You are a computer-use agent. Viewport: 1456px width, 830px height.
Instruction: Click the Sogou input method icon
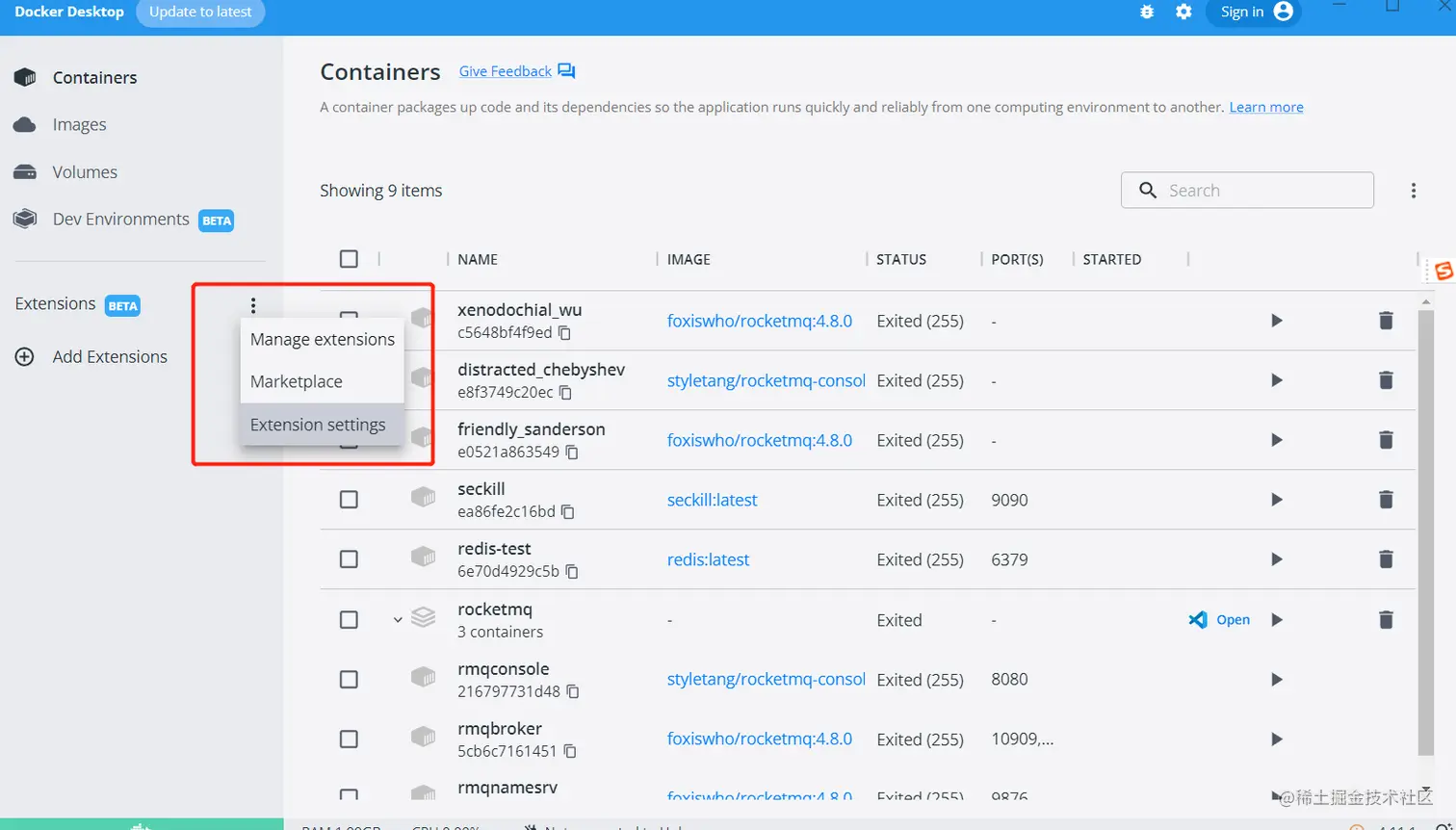click(x=1443, y=272)
